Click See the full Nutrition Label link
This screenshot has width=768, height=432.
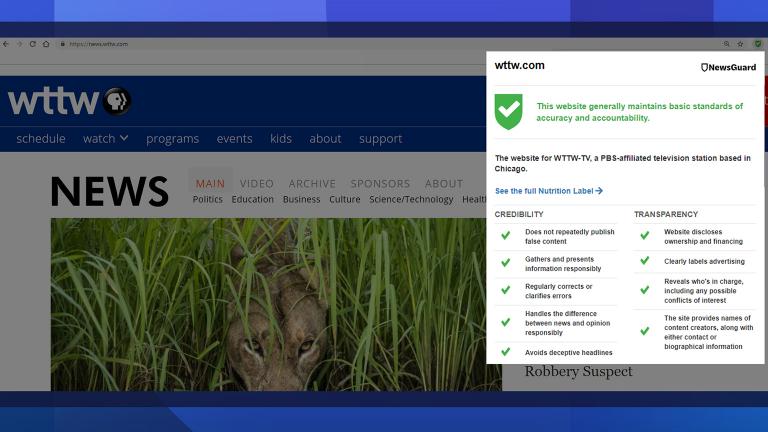[x=549, y=191]
